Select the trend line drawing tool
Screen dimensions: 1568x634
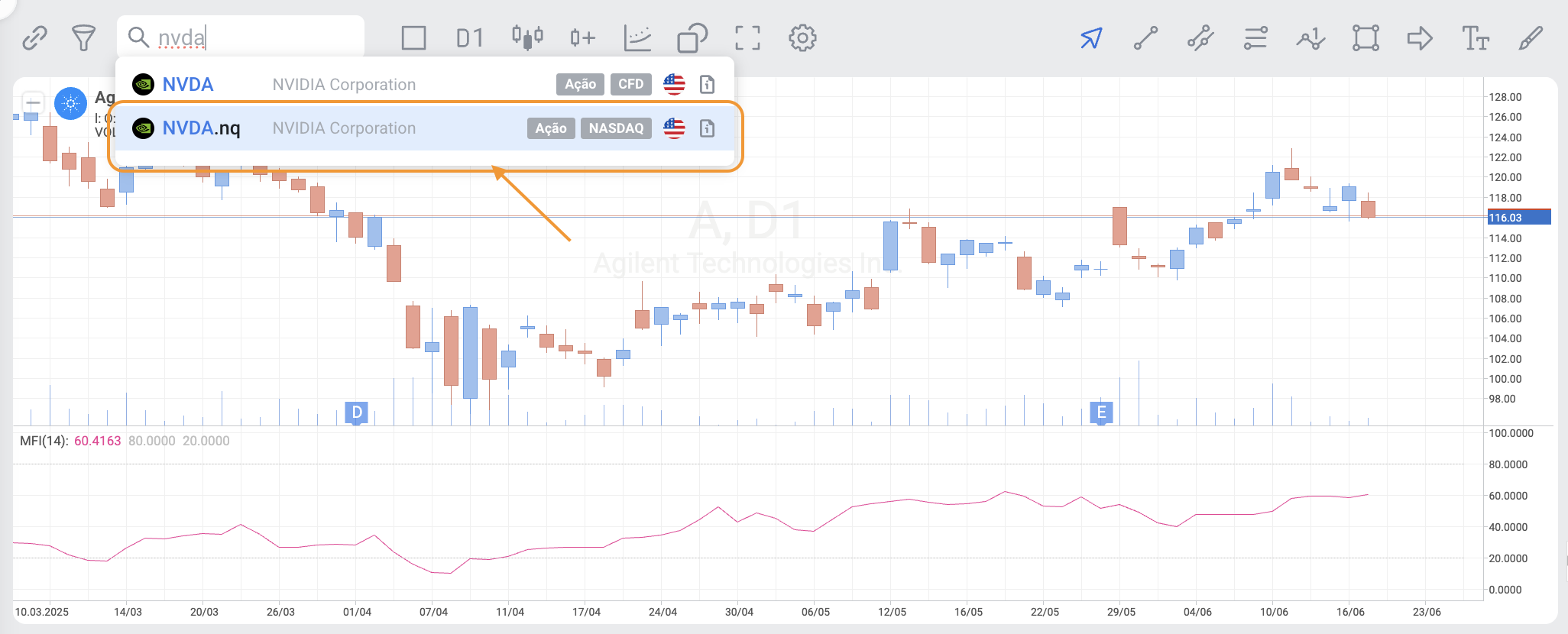tap(1145, 37)
